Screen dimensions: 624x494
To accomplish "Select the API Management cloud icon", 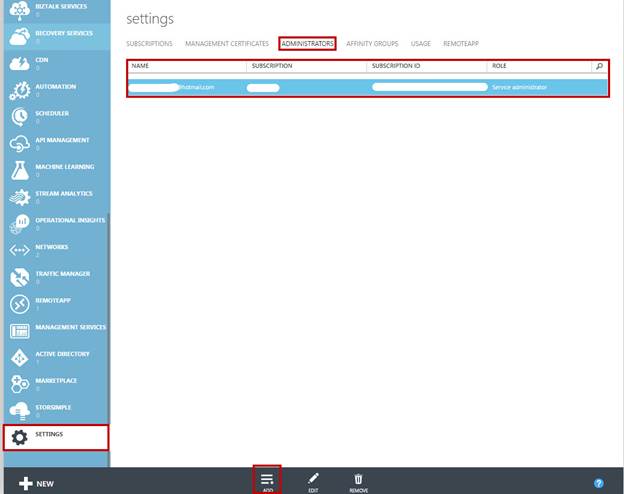I will point(20,144).
